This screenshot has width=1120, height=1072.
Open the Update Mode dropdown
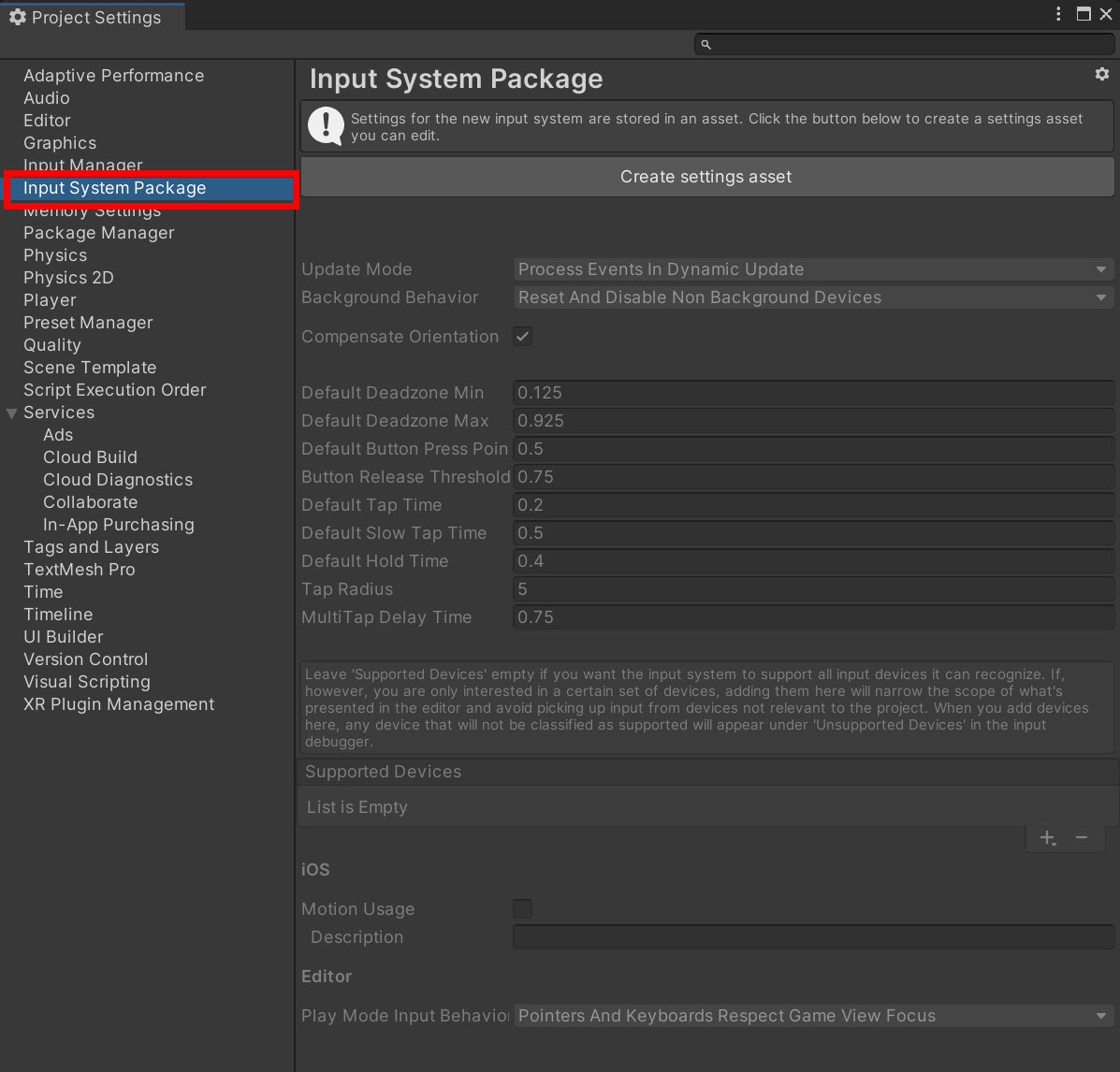(813, 269)
